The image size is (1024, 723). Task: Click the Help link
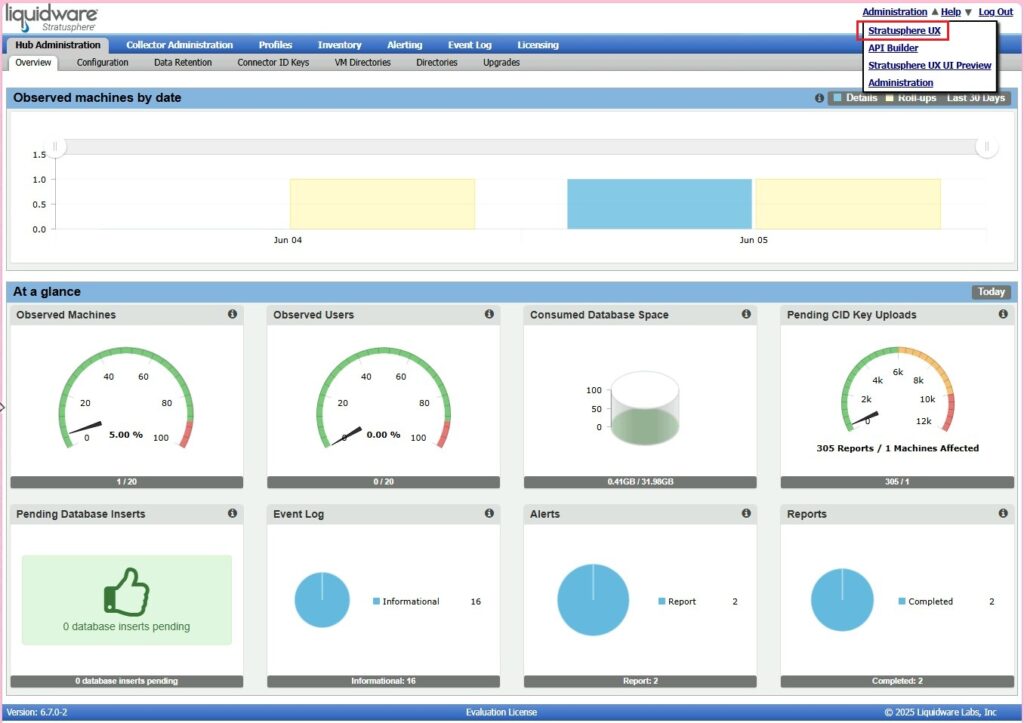point(950,12)
